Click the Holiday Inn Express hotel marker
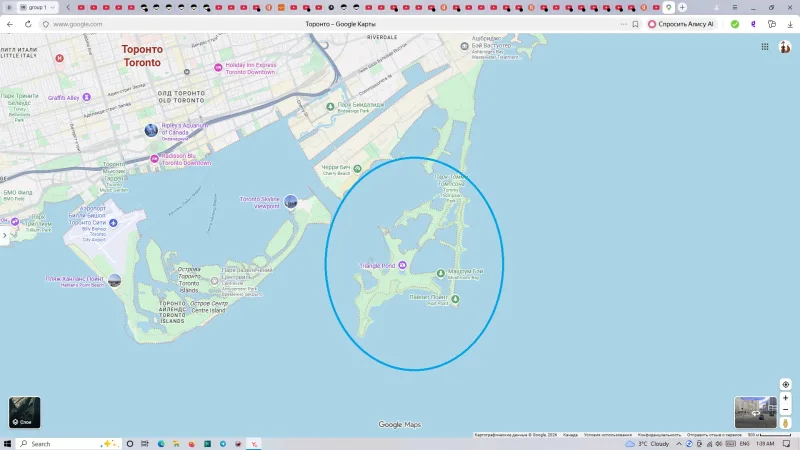The image size is (800, 450). click(218, 67)
